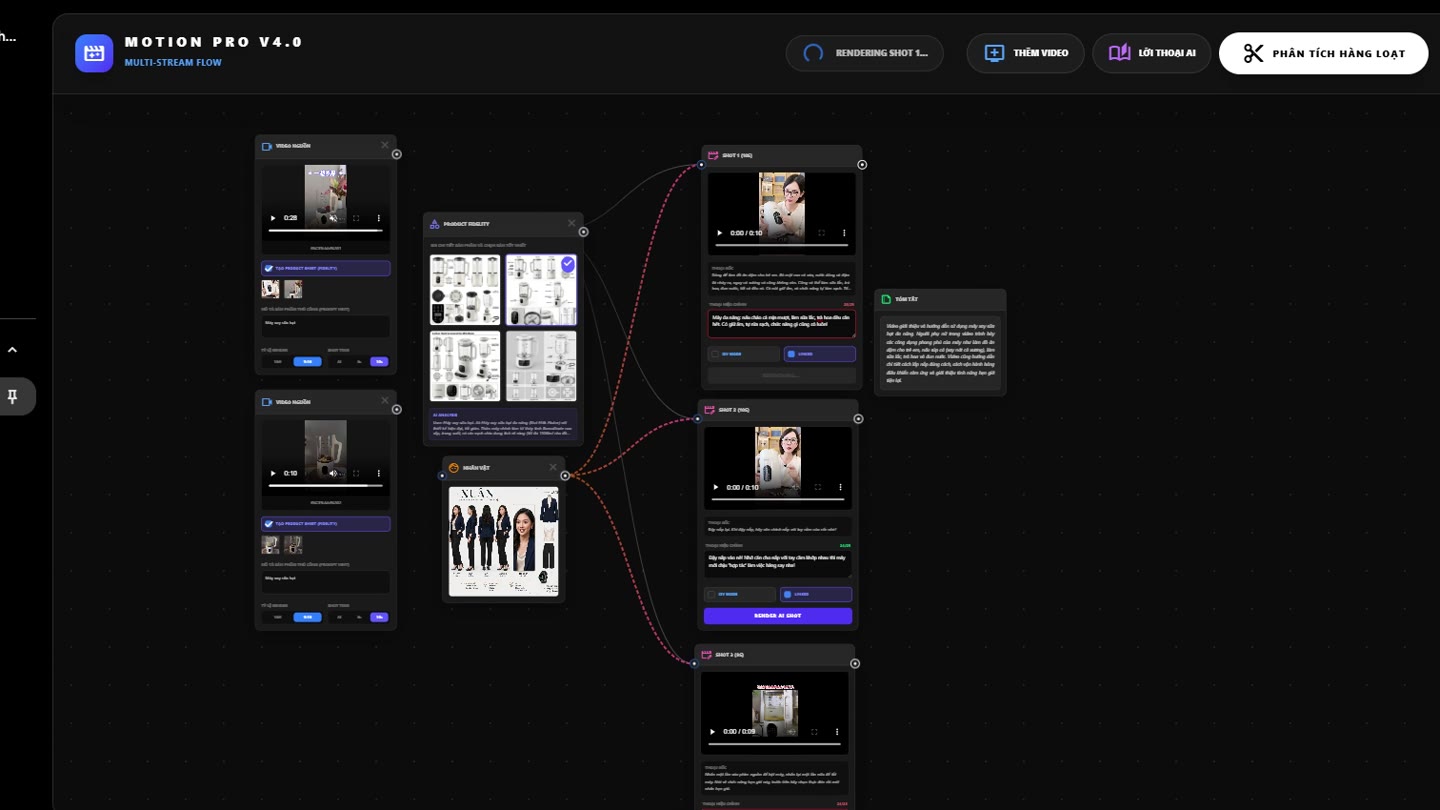Click the Rendering Shot 1 status button
This screenshot has width=1440, height=810.
(x=865, y=53)
